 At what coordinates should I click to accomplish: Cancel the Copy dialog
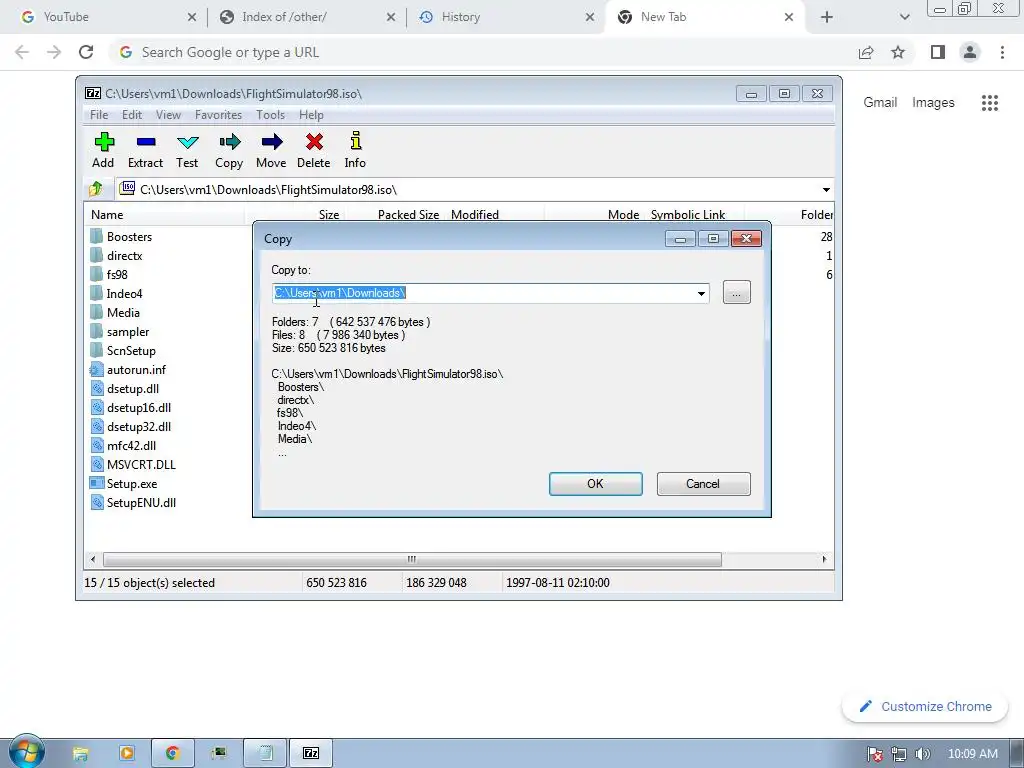point(703,484)
